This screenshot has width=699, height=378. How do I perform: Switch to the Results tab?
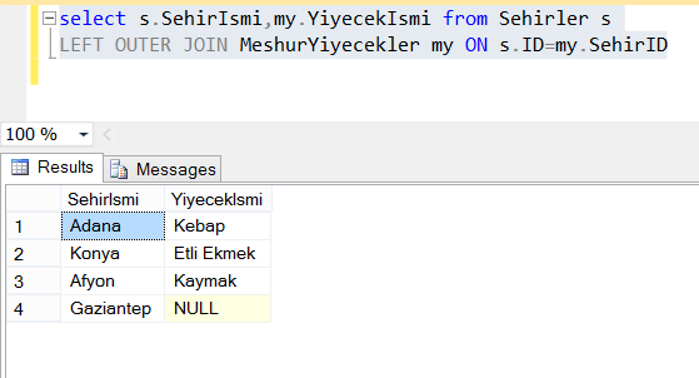pos(52,168)
